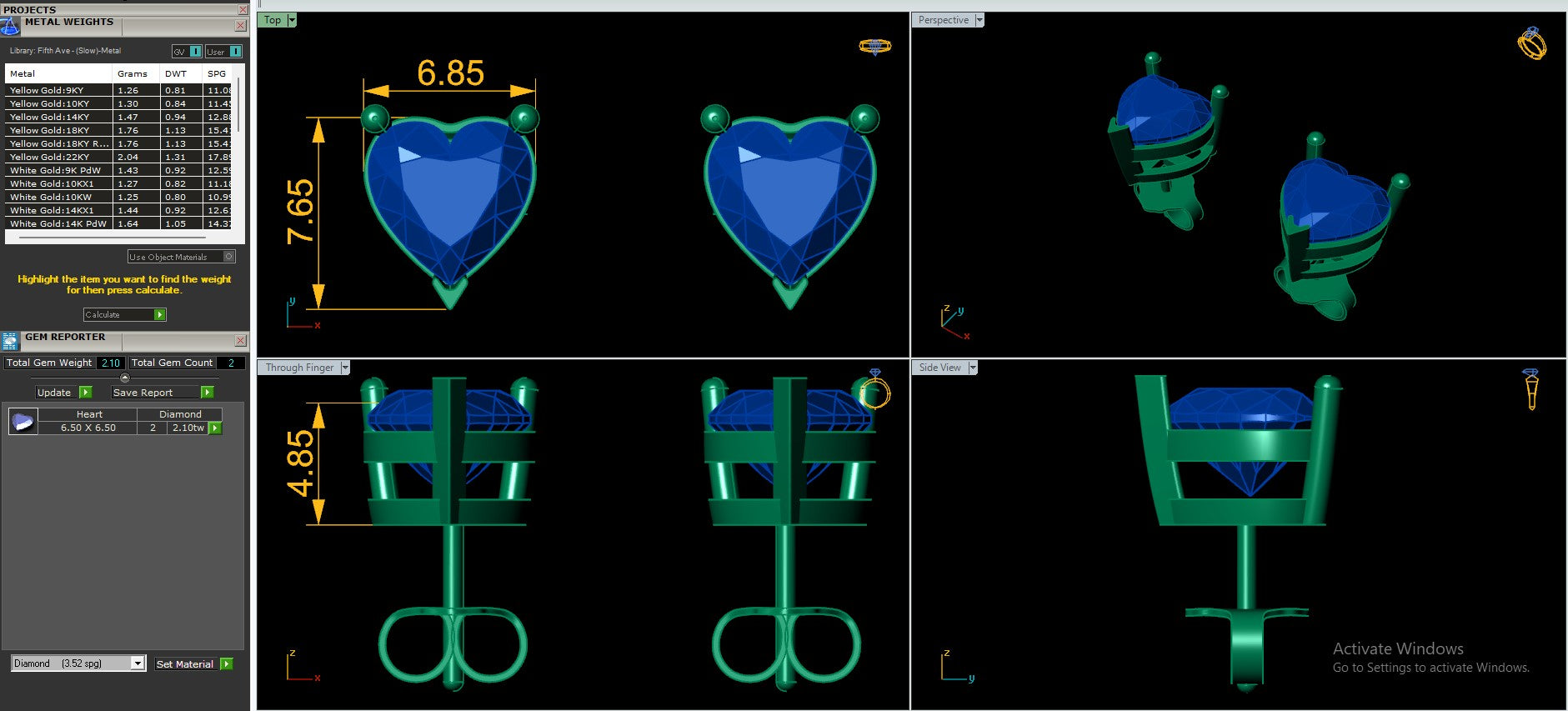The height and width of the screenshot is (711, 1568).
Task: Click the Total Gem Weight value 2.10
Action: pos(111,363)
